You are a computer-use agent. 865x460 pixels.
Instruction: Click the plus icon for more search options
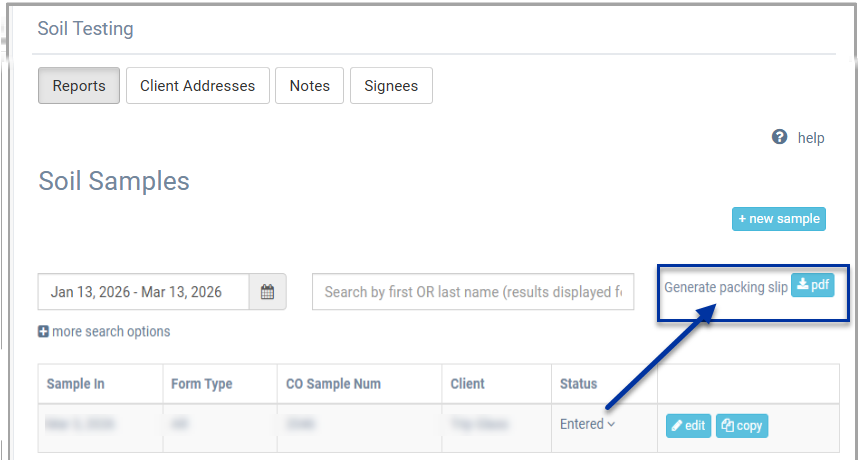pos(44,332)
